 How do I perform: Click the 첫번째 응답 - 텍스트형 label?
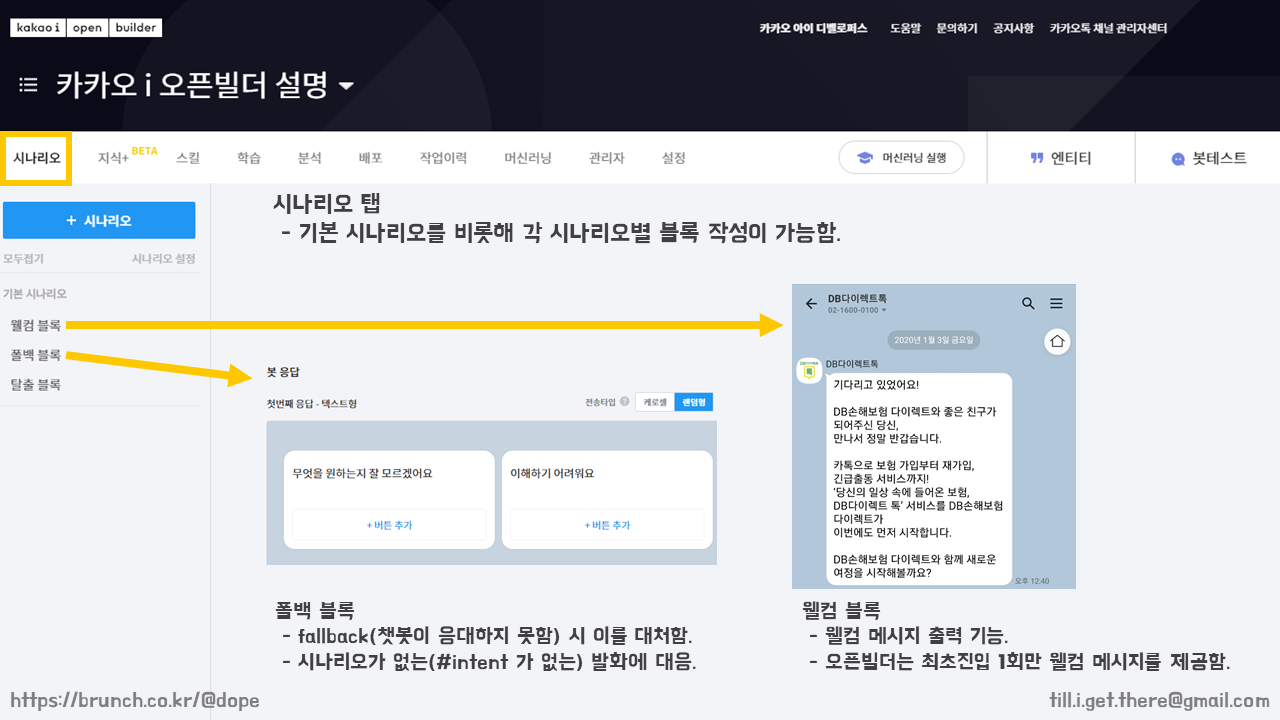312,403
